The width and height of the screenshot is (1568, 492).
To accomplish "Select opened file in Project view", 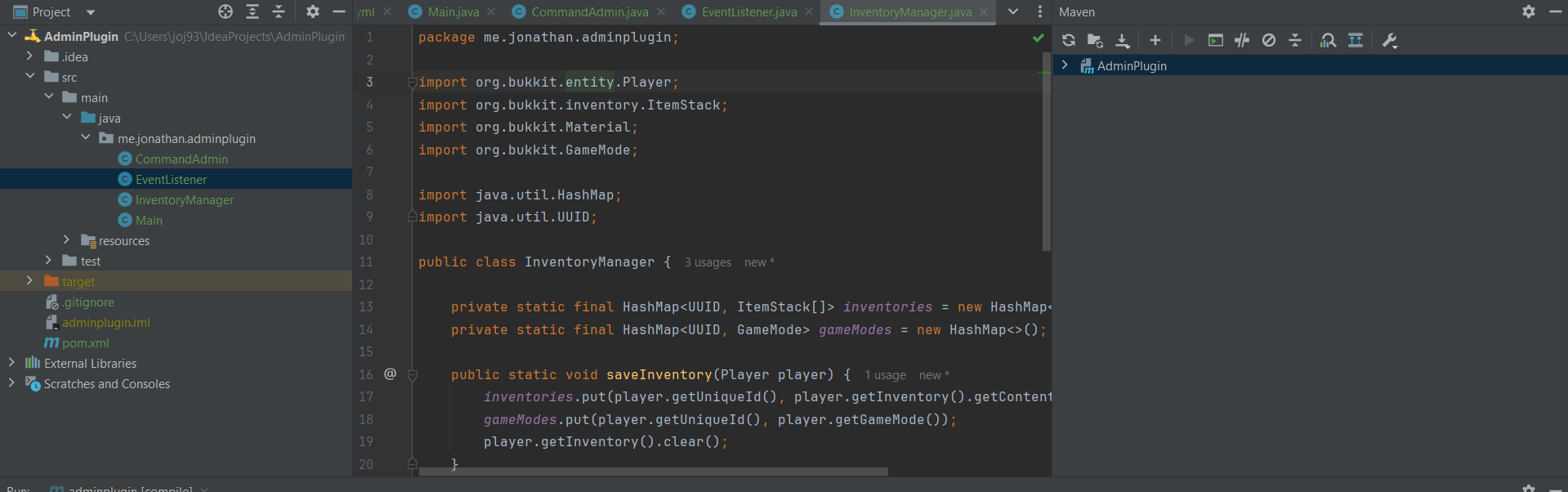I will click(x=226, y=11).
